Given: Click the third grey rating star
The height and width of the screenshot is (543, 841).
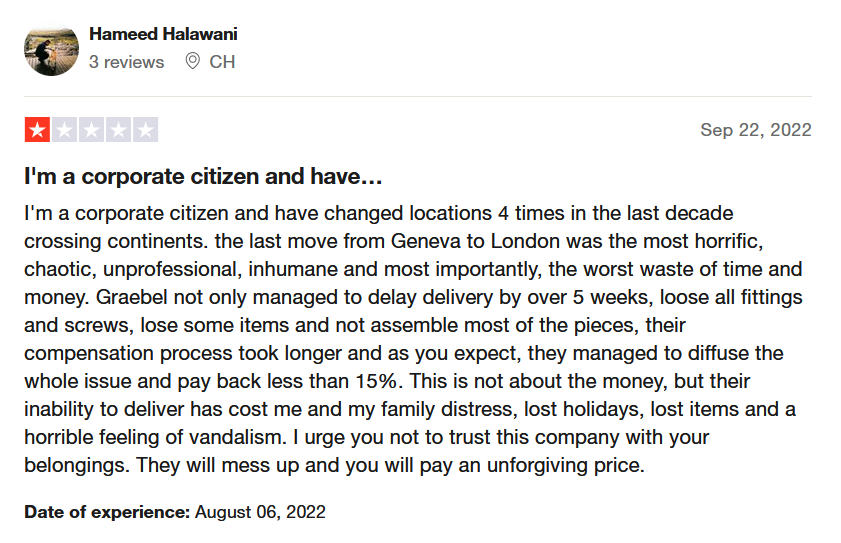Looking at the screenshot, I should (x=91, y=130).
